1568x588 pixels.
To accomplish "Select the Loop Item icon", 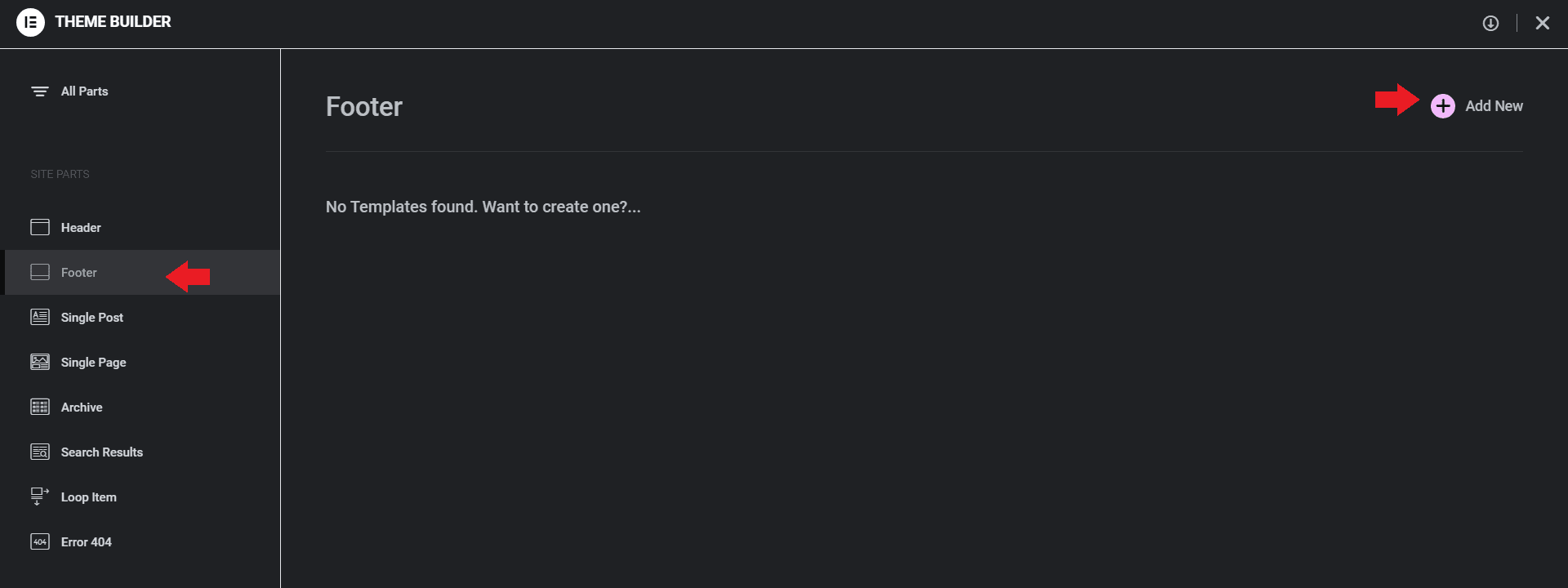I will (40, 497).
